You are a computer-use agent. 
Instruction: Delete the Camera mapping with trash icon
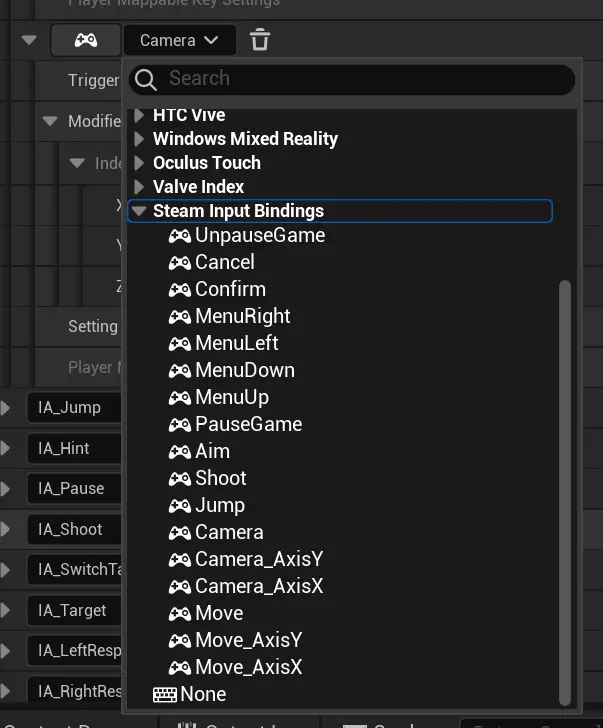tap(260, 40)
